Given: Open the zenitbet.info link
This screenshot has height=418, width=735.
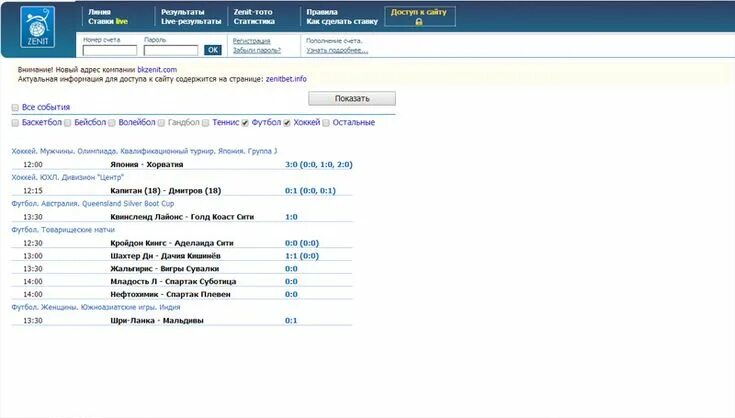Looking at the screenshot, I should [286, 79].
